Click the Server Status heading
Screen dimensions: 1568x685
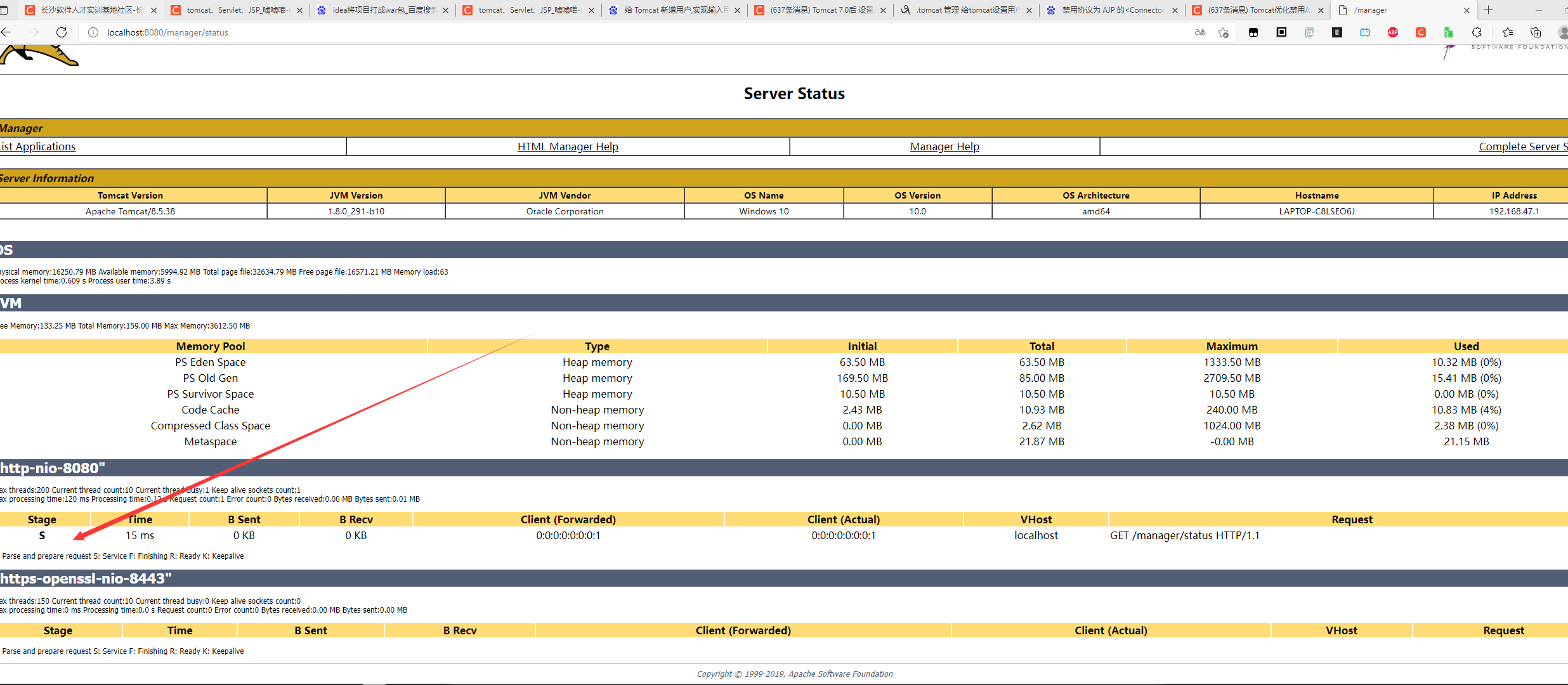[x=794, y=94]
